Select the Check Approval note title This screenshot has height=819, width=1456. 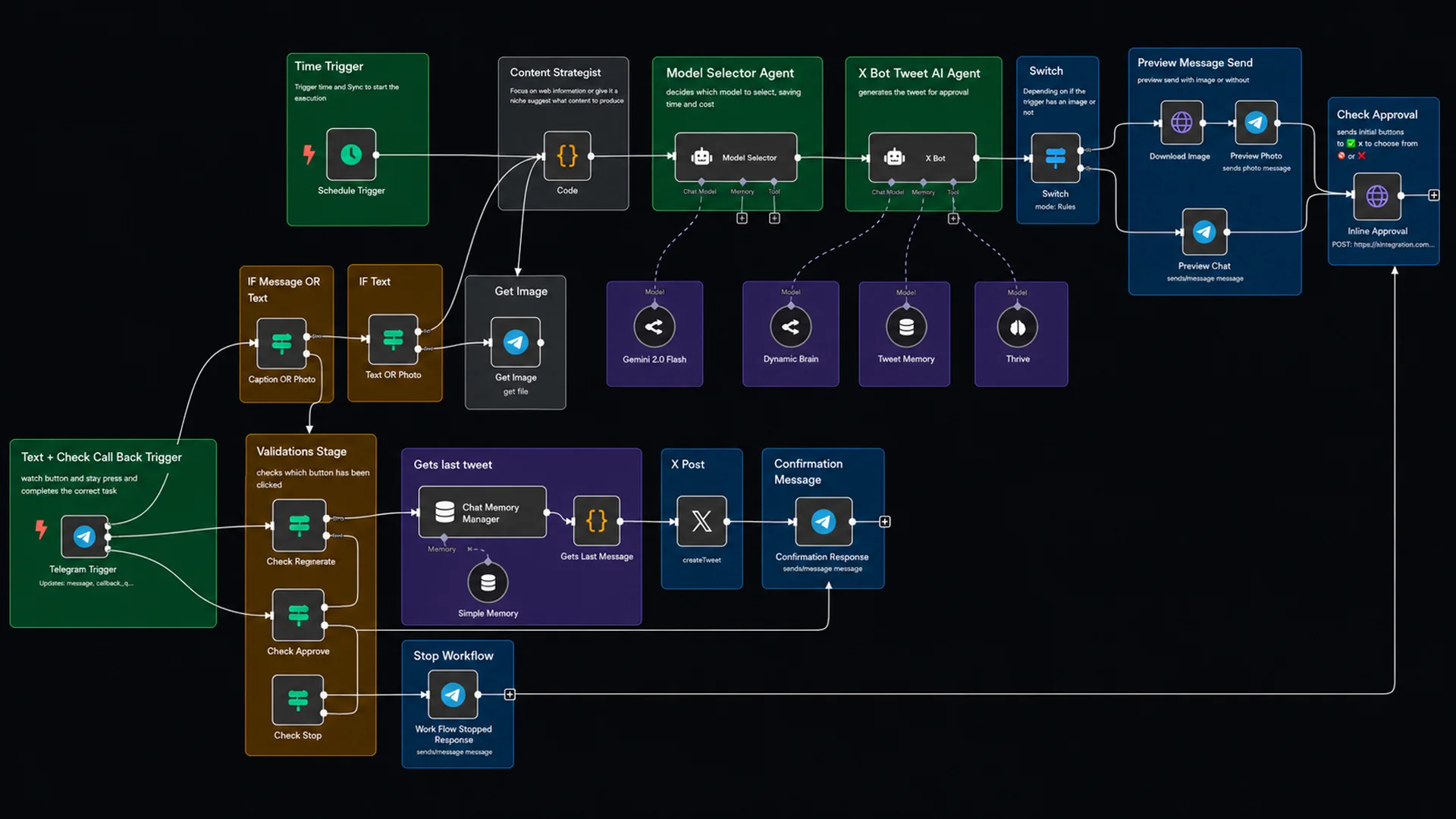pyautogui.click(x=1377, y=115)
